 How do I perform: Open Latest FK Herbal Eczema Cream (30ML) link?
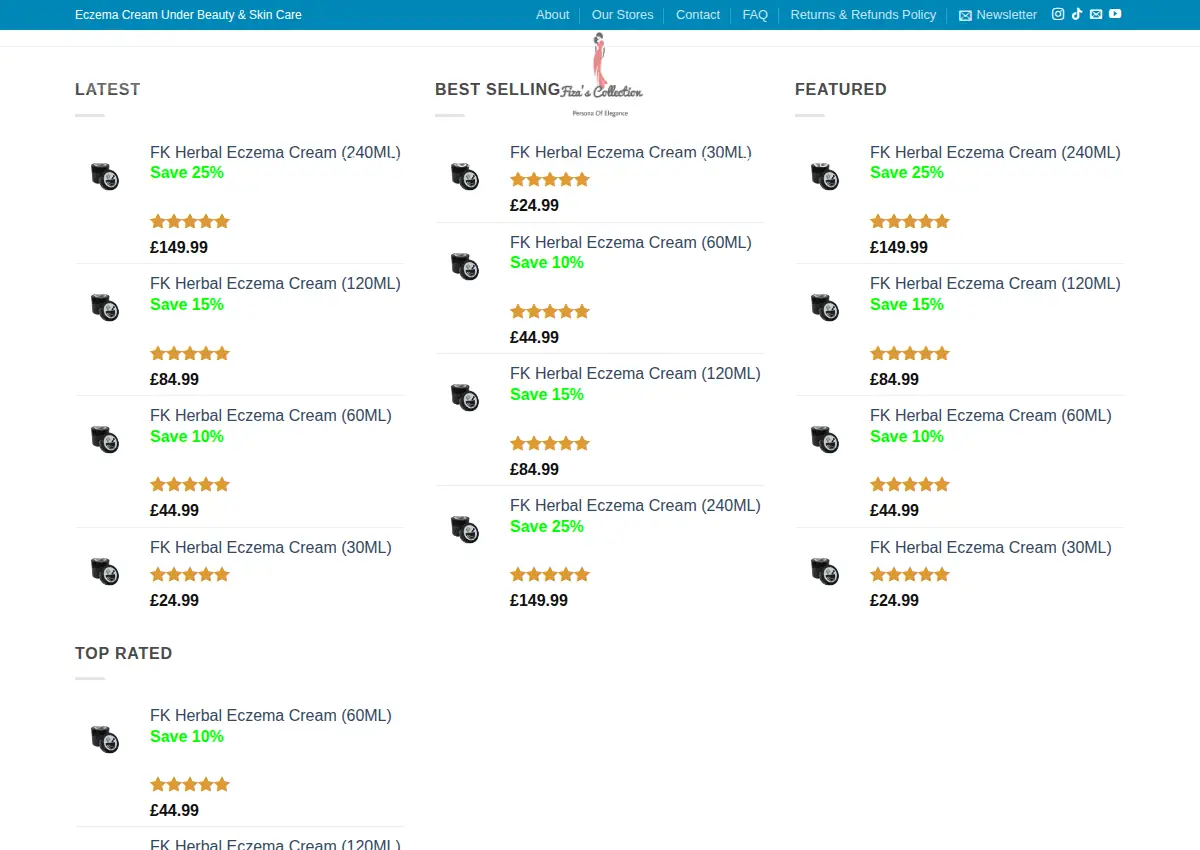[271, 548]
